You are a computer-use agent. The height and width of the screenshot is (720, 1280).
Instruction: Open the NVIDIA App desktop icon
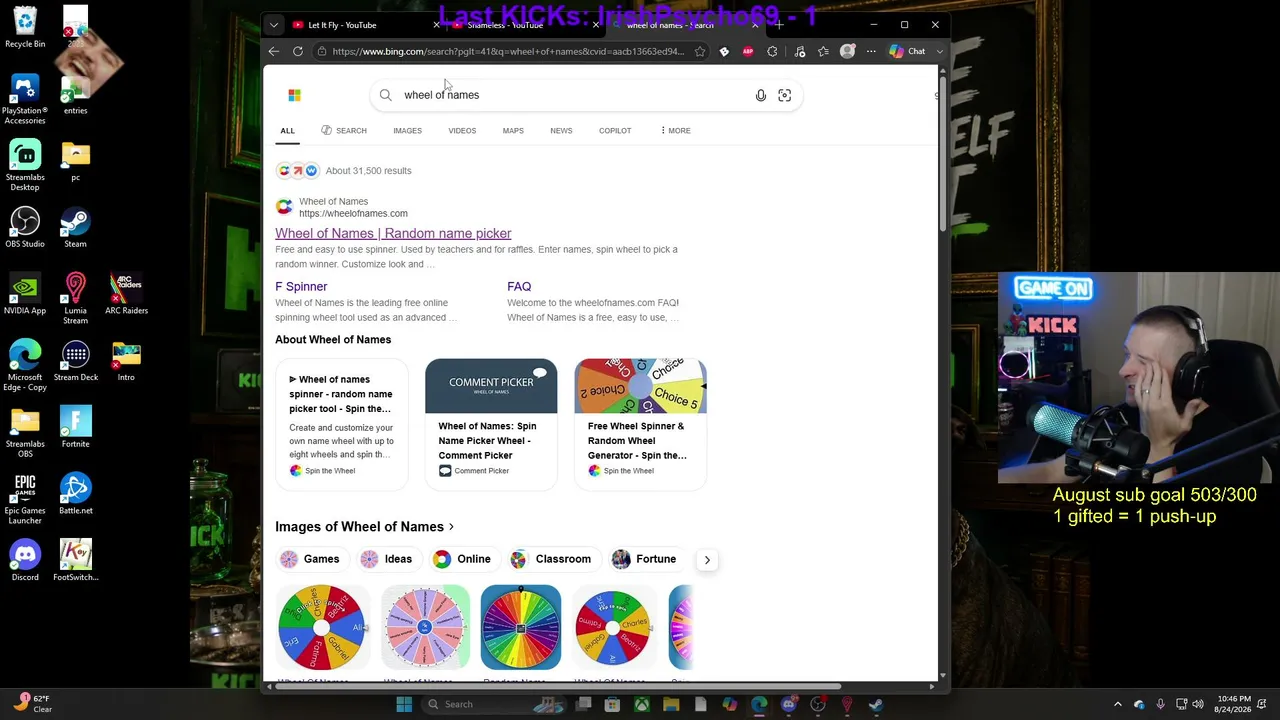pyautogui.click(x=25, y=294)
